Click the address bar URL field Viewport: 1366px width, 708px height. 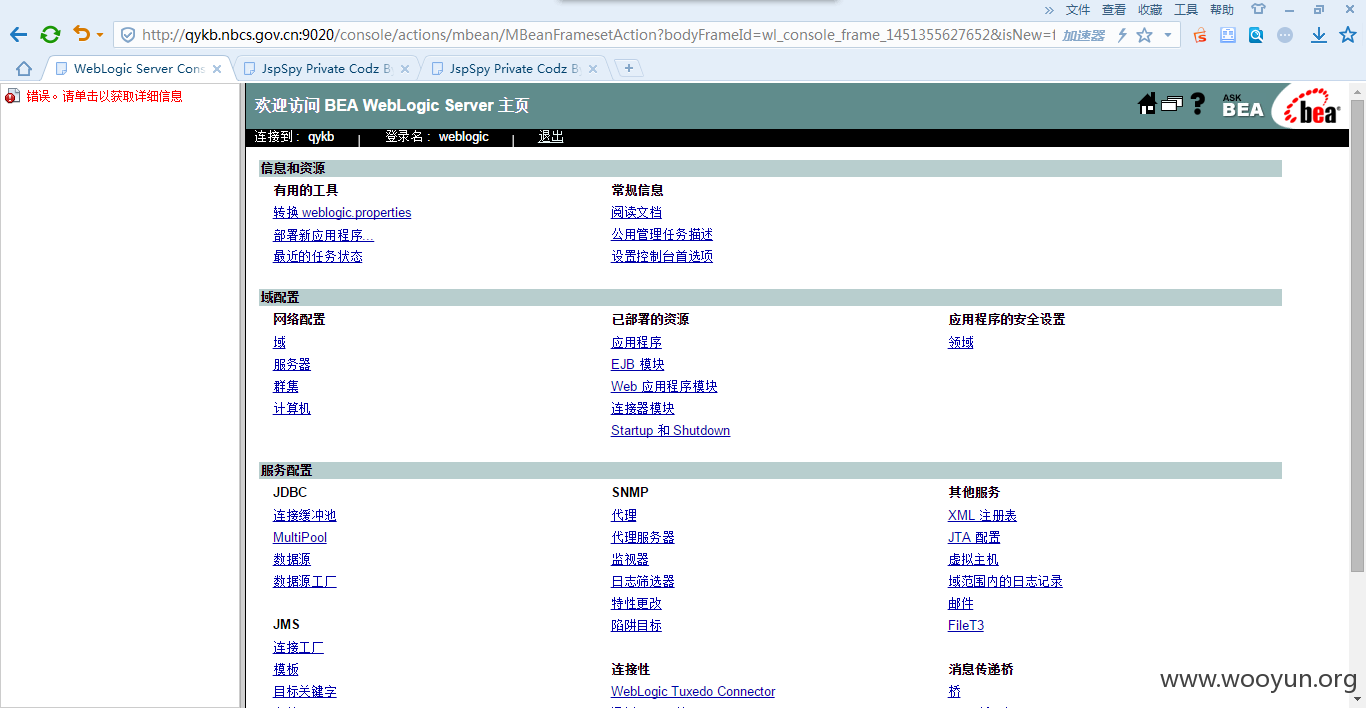tap(597, 35)
